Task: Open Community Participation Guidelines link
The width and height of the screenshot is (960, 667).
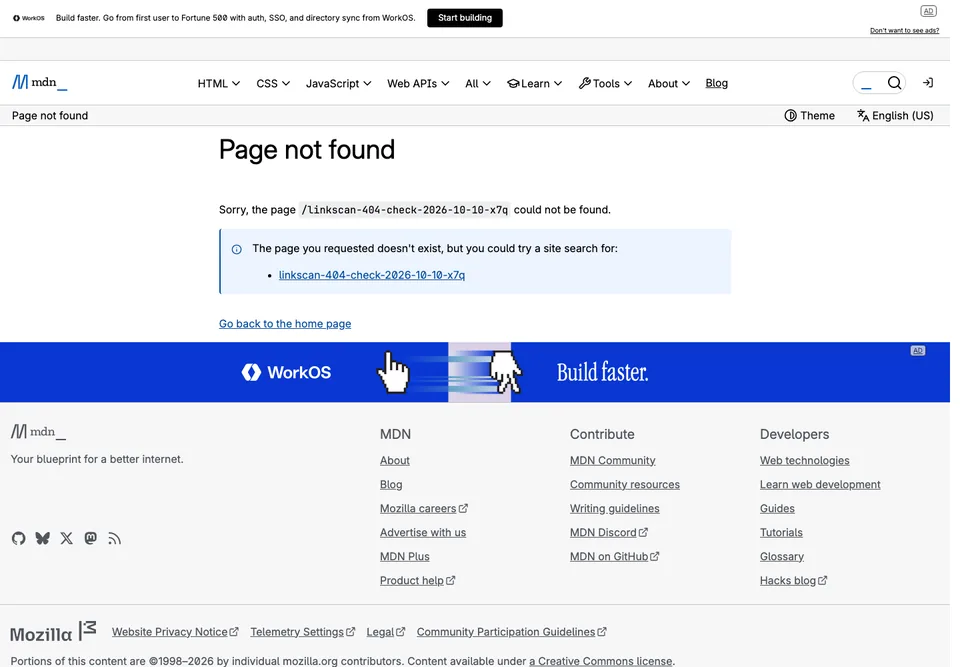Action: [511, 632]
